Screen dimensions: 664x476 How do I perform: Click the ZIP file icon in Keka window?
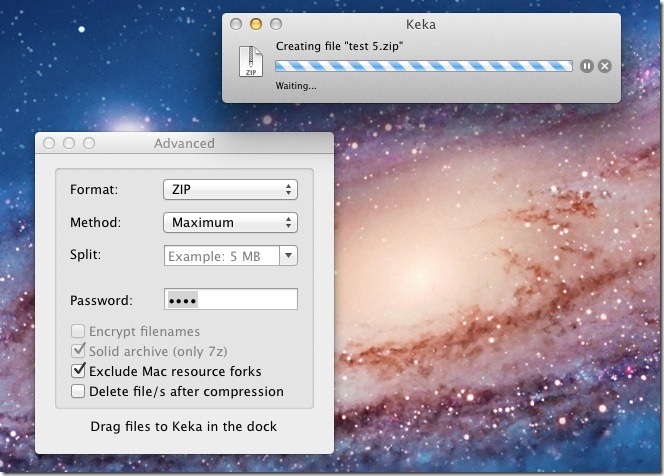point(251,61)
